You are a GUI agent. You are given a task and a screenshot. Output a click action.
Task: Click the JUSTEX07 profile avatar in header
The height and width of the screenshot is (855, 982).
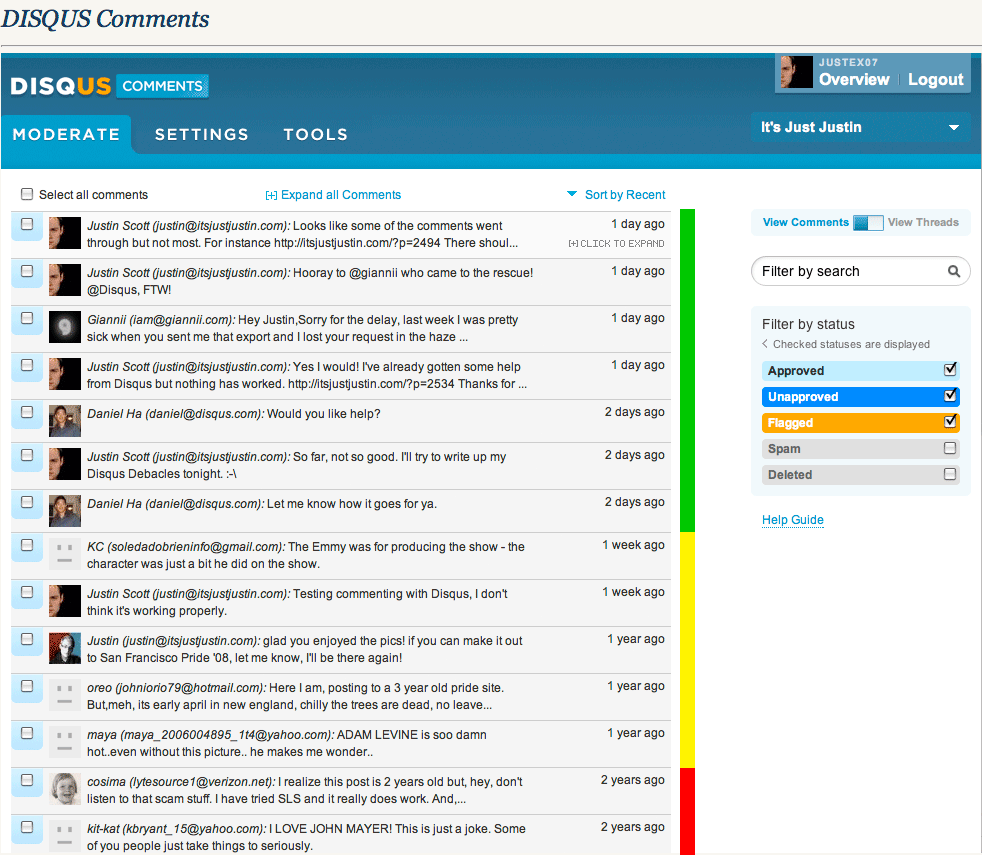tap(796, 72)
